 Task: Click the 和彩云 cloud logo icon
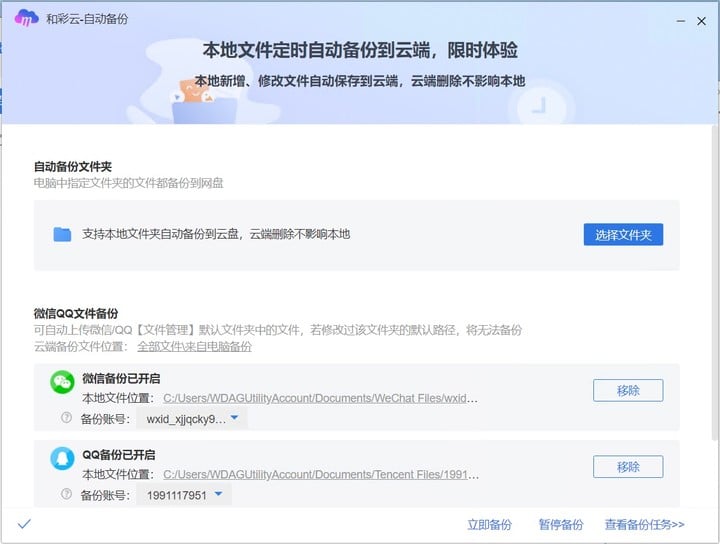[26, 19]
